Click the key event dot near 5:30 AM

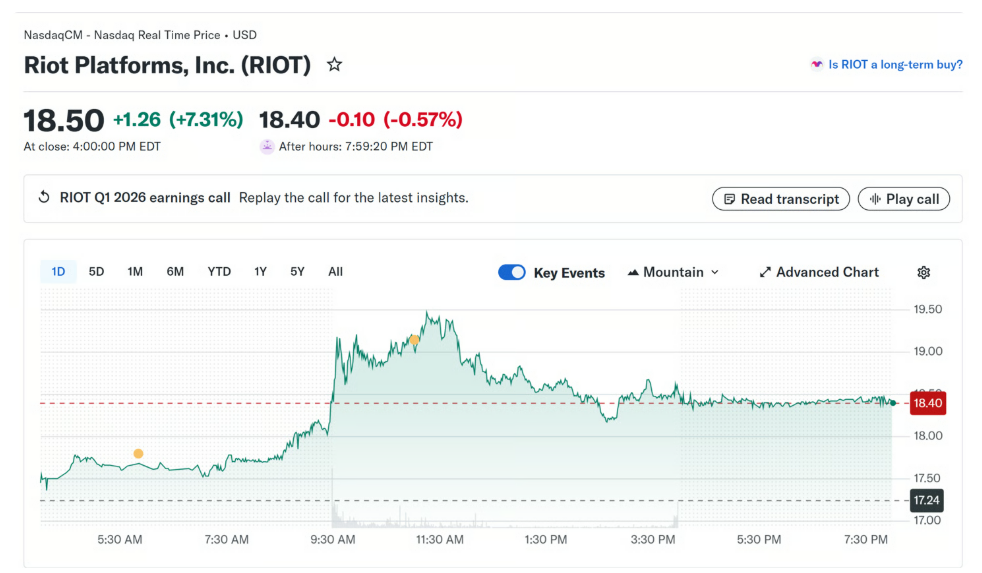138,453
